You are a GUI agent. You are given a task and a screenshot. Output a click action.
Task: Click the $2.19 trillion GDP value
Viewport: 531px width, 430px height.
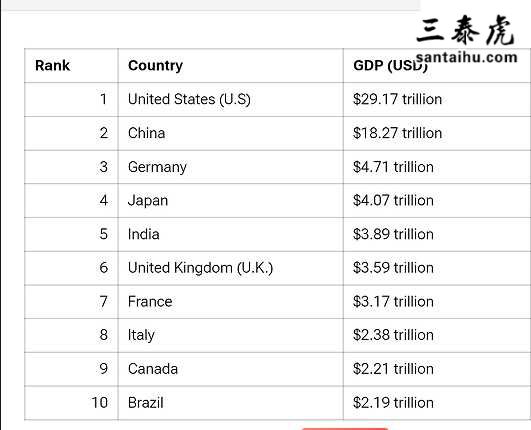393,403
